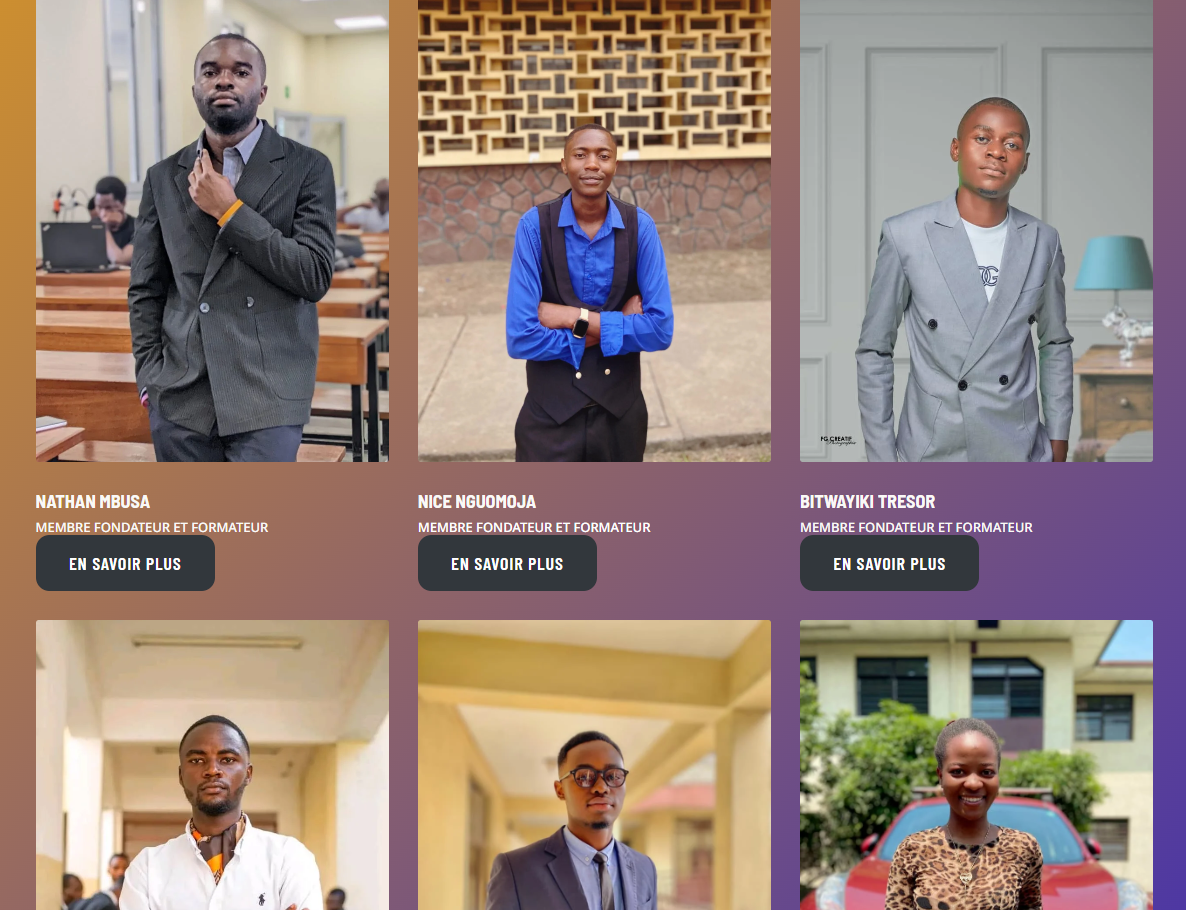The height and width of the screenshot is (910, 1186).
Task: Open Bitwayiki Tresor's grey-suit photo
Action: 976,230
